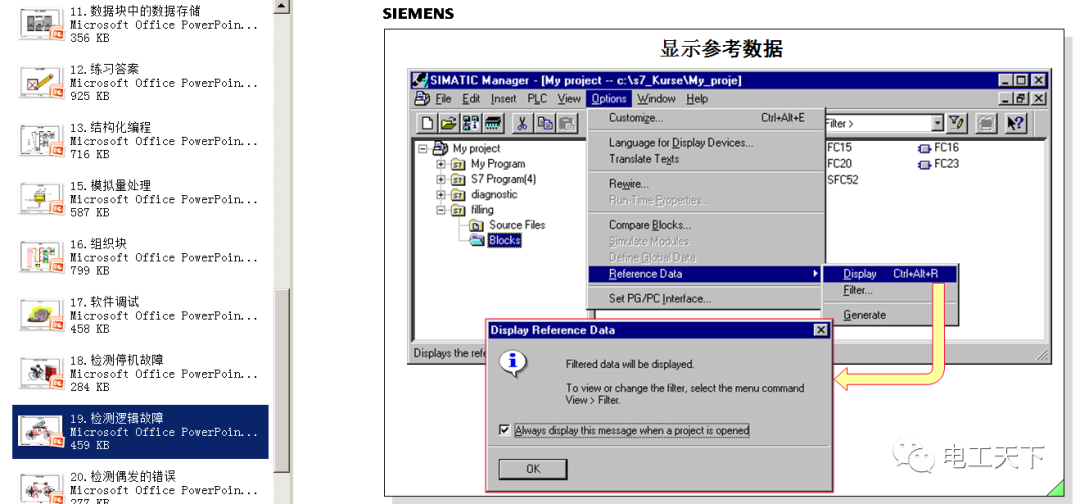The image size is (1080, 504).
Task: Click the project icon left of File menu
Action: pyautogui.click(x=422, y=99)
